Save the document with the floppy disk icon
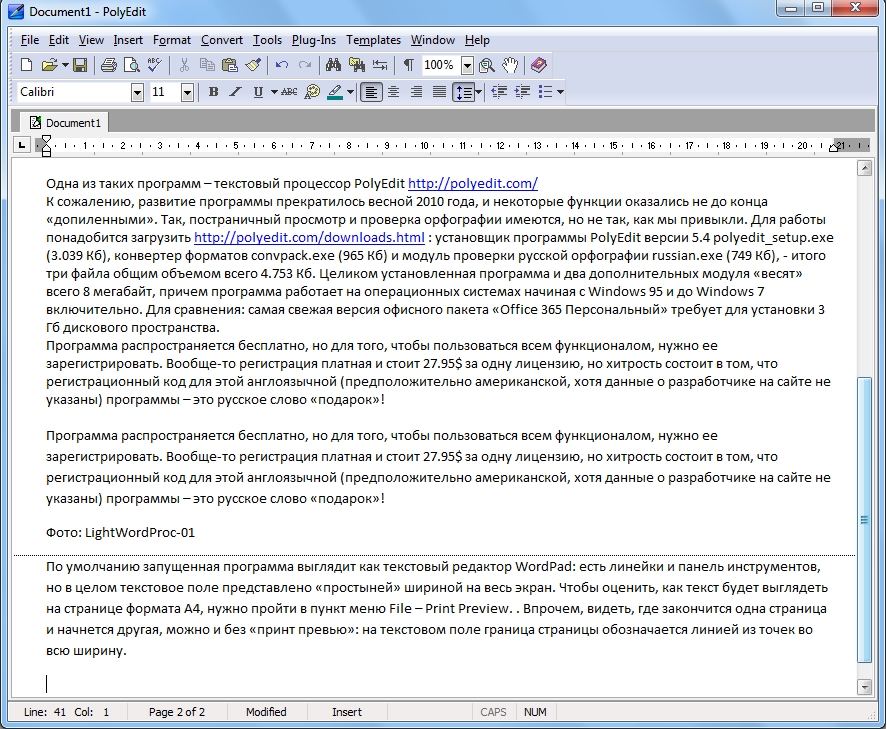This screenshot has height=729, width=887. [80, 65]
